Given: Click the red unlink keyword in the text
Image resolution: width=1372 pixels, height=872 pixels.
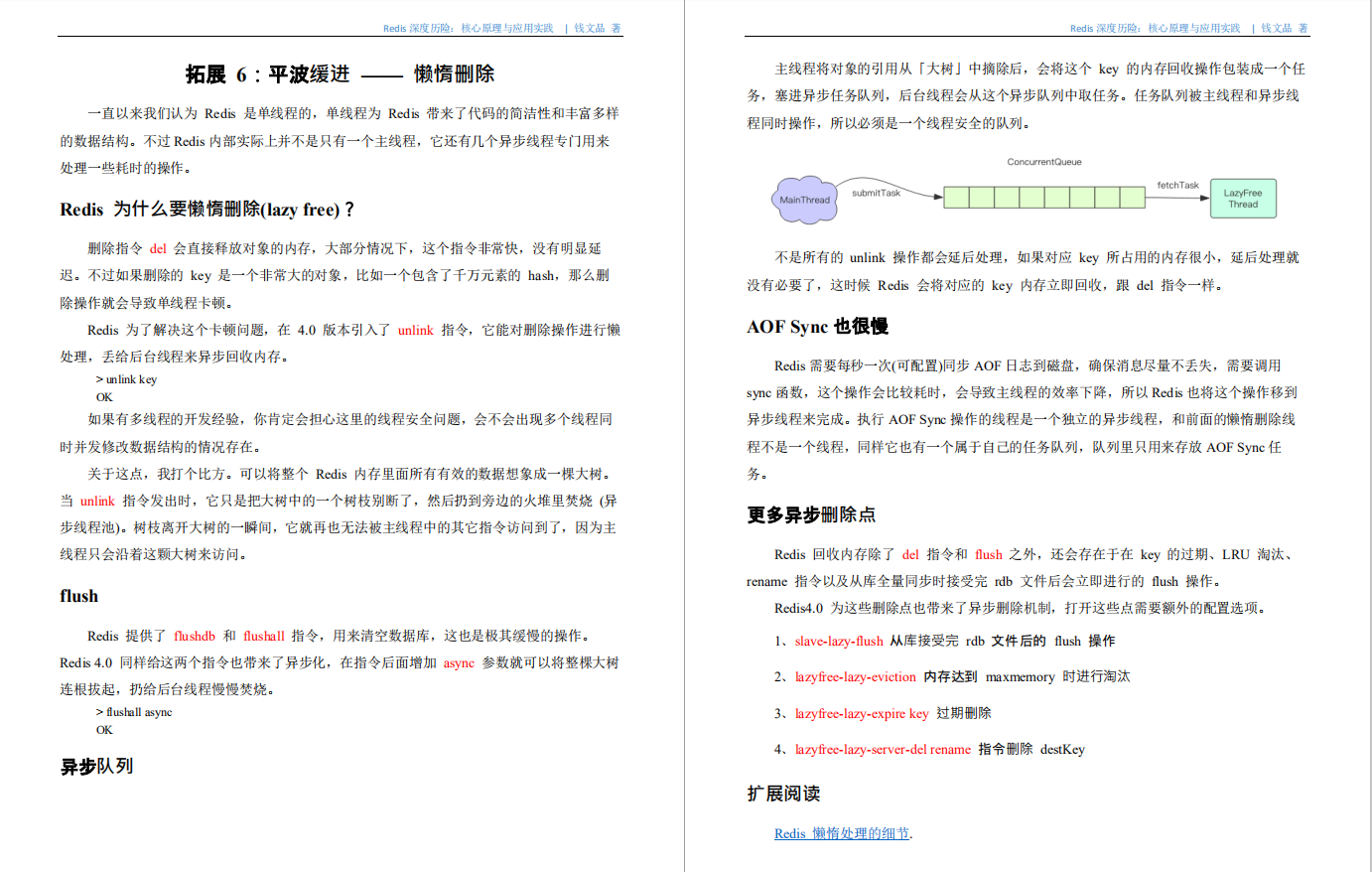Looking at the screenshot, I should click(x=415, y=331).
